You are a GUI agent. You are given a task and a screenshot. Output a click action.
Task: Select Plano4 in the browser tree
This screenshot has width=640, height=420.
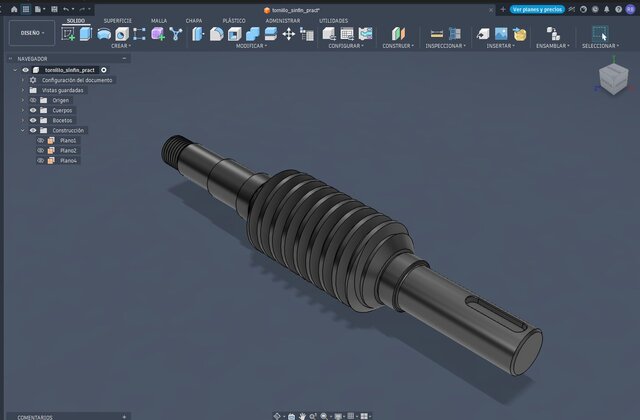pyautogui.click(x=68, y=160)
